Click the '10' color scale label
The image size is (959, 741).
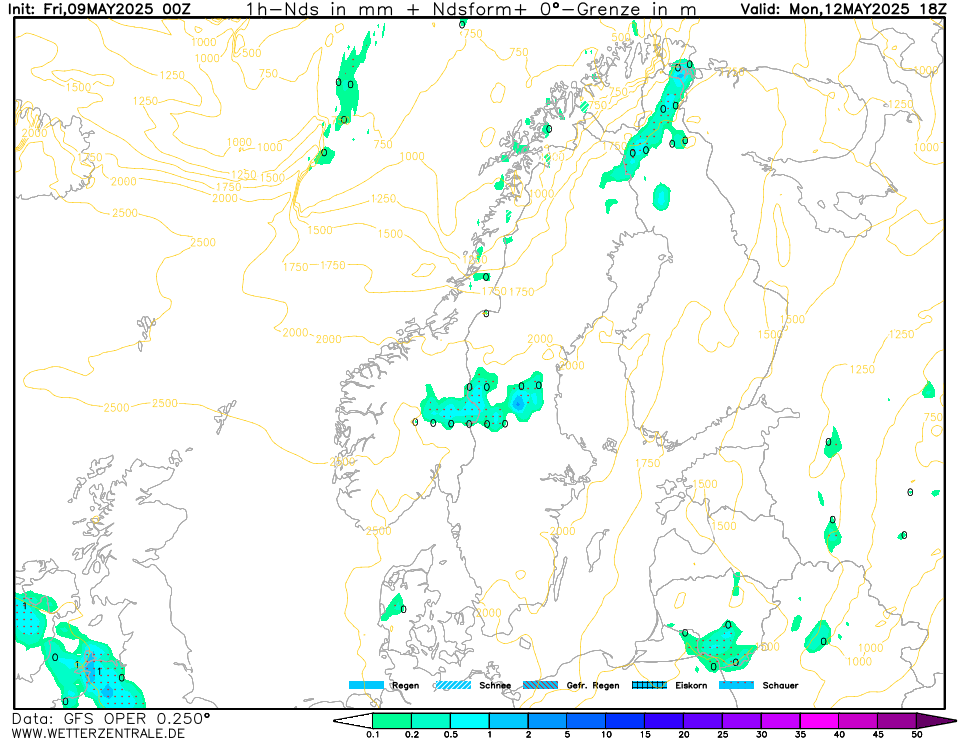pyautogui.click(x=606, y=735)
